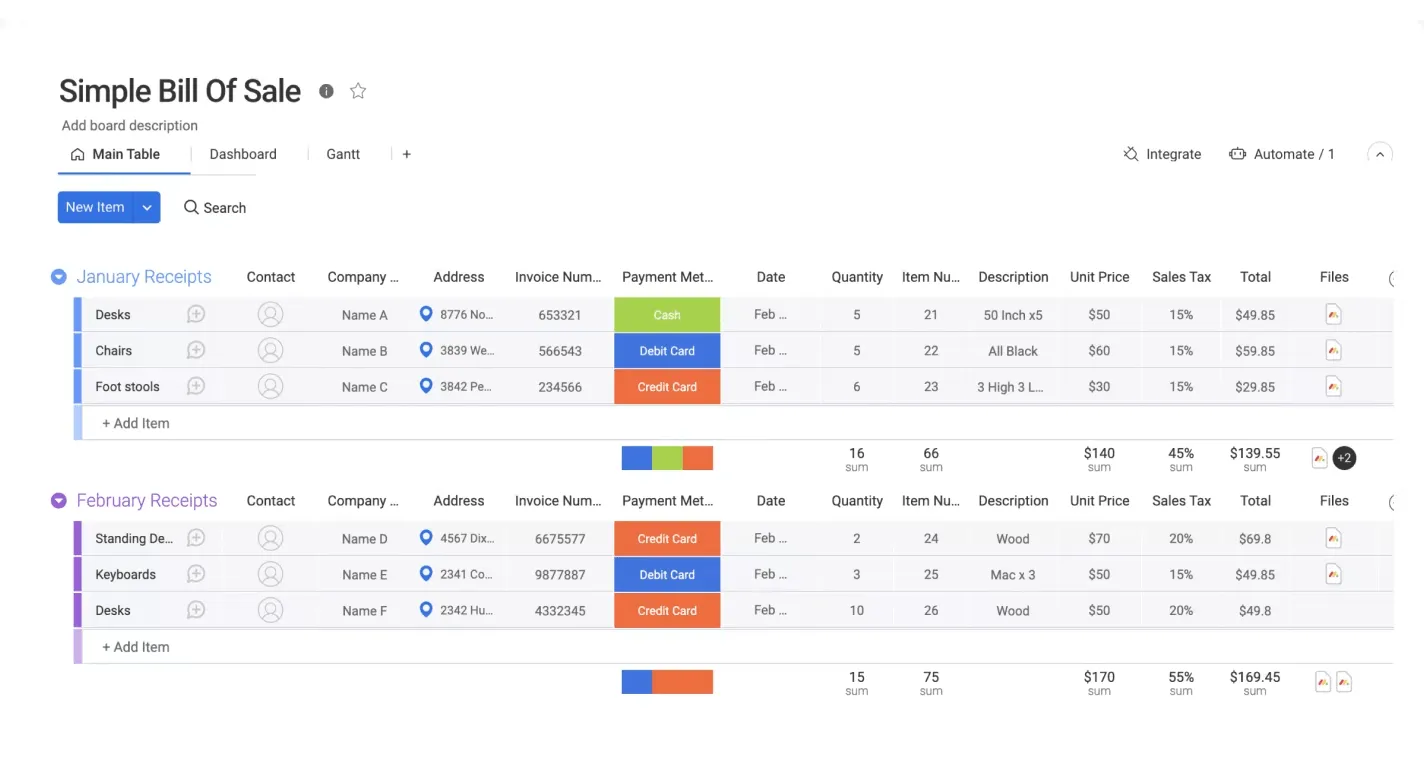The width and height of the screenshot is (1424, 779).
Task: Open conversation bubble for Desks in January
Action: (196, 314)
